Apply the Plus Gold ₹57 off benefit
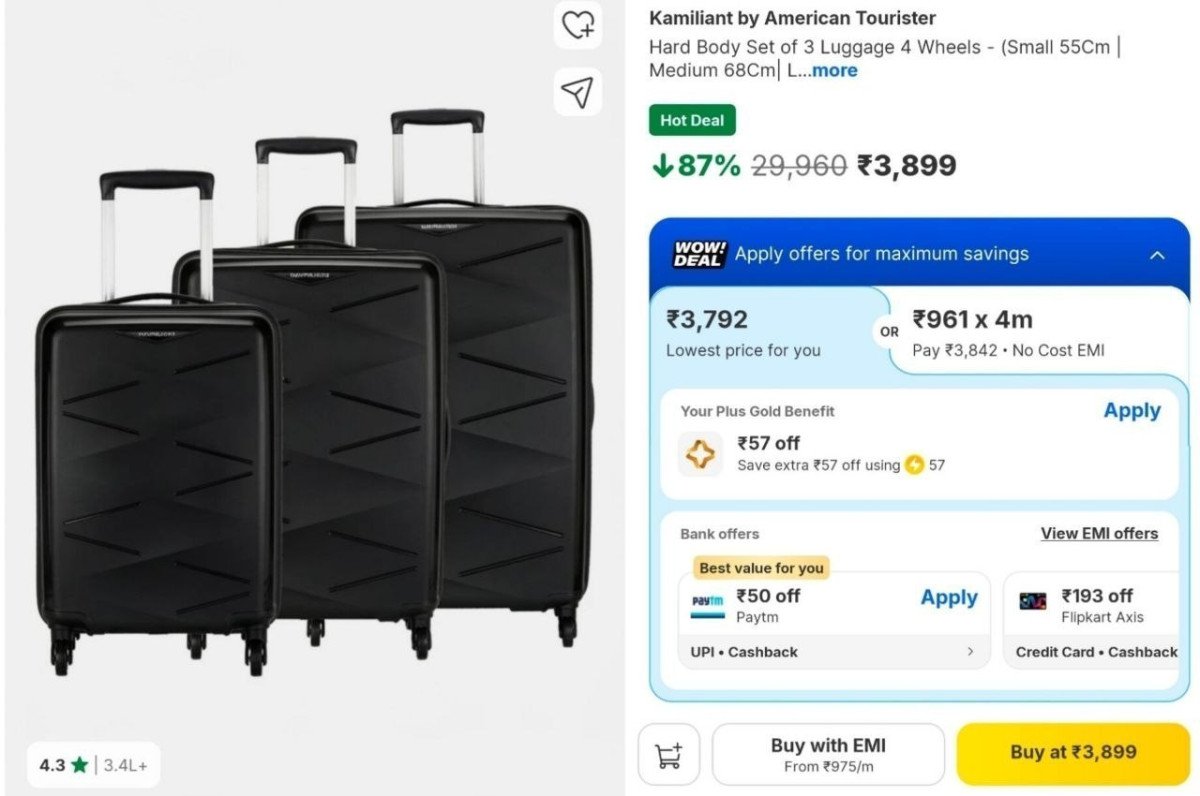Image resolution: width=1200 pixels, height=796 pixels. point(1132,411)
